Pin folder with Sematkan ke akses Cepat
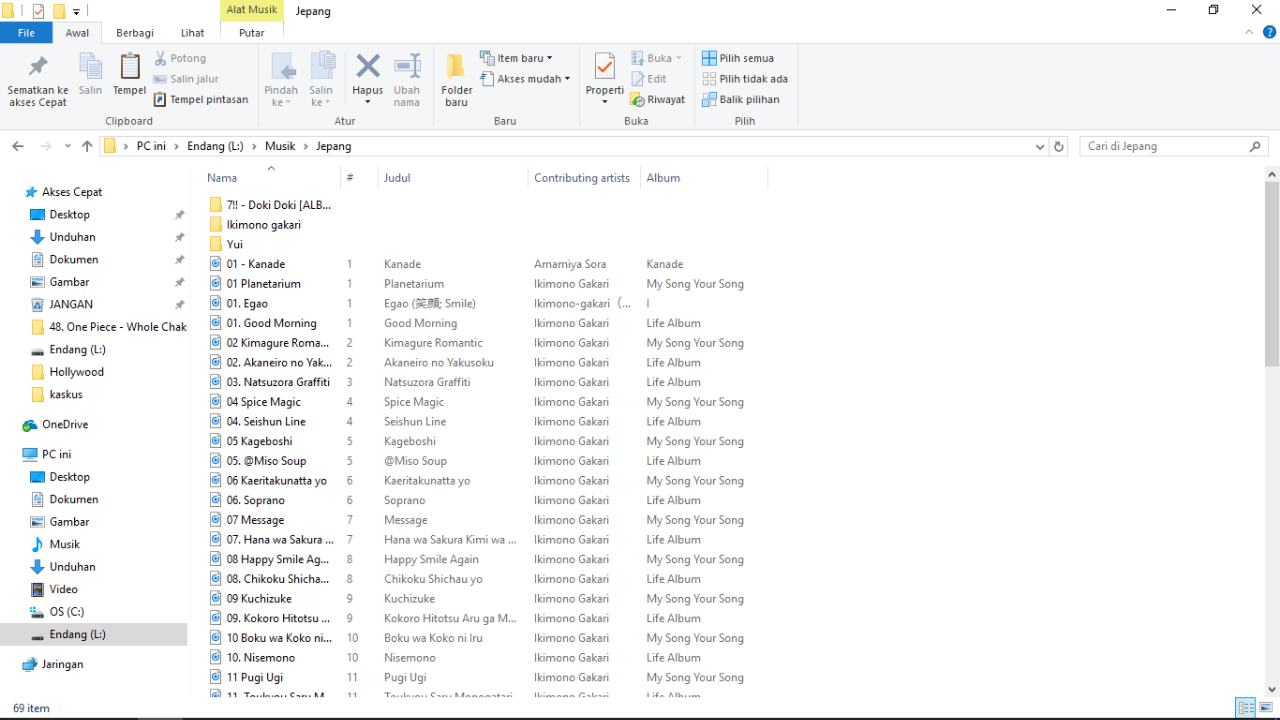The image size is (1280, 720). click(38, 81)
